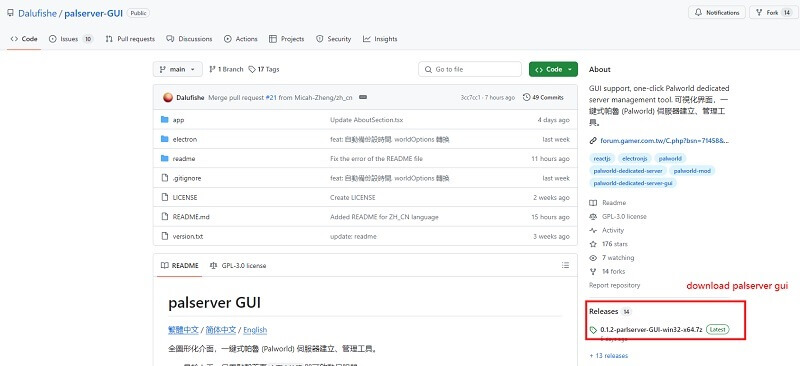Image resolution: width=800 pixels, height=366 pixels.
Task: Click the LICENSE file icon
Action: pos(164,197)
